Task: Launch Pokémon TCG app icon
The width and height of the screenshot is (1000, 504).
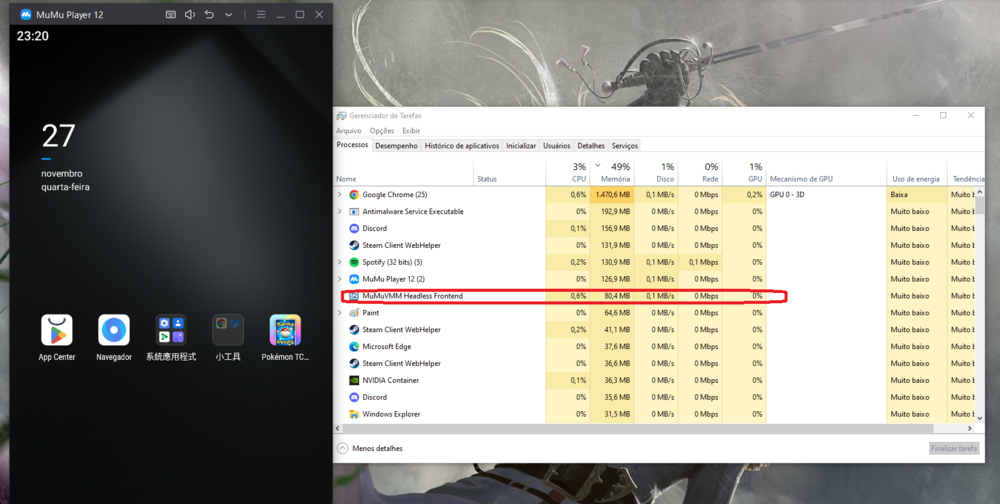Action: (285, 330)
